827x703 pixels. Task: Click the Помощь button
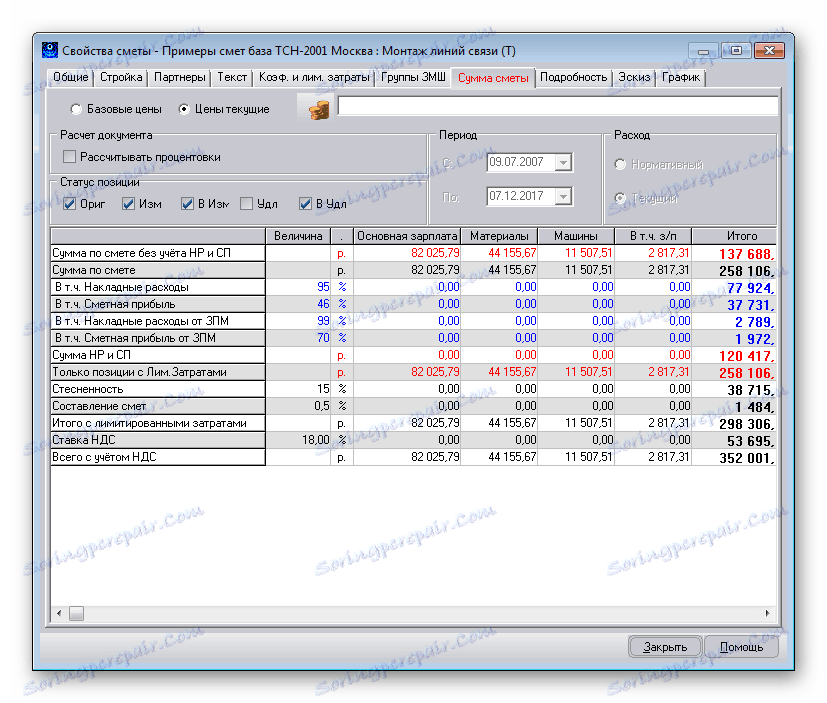point(741,647)
